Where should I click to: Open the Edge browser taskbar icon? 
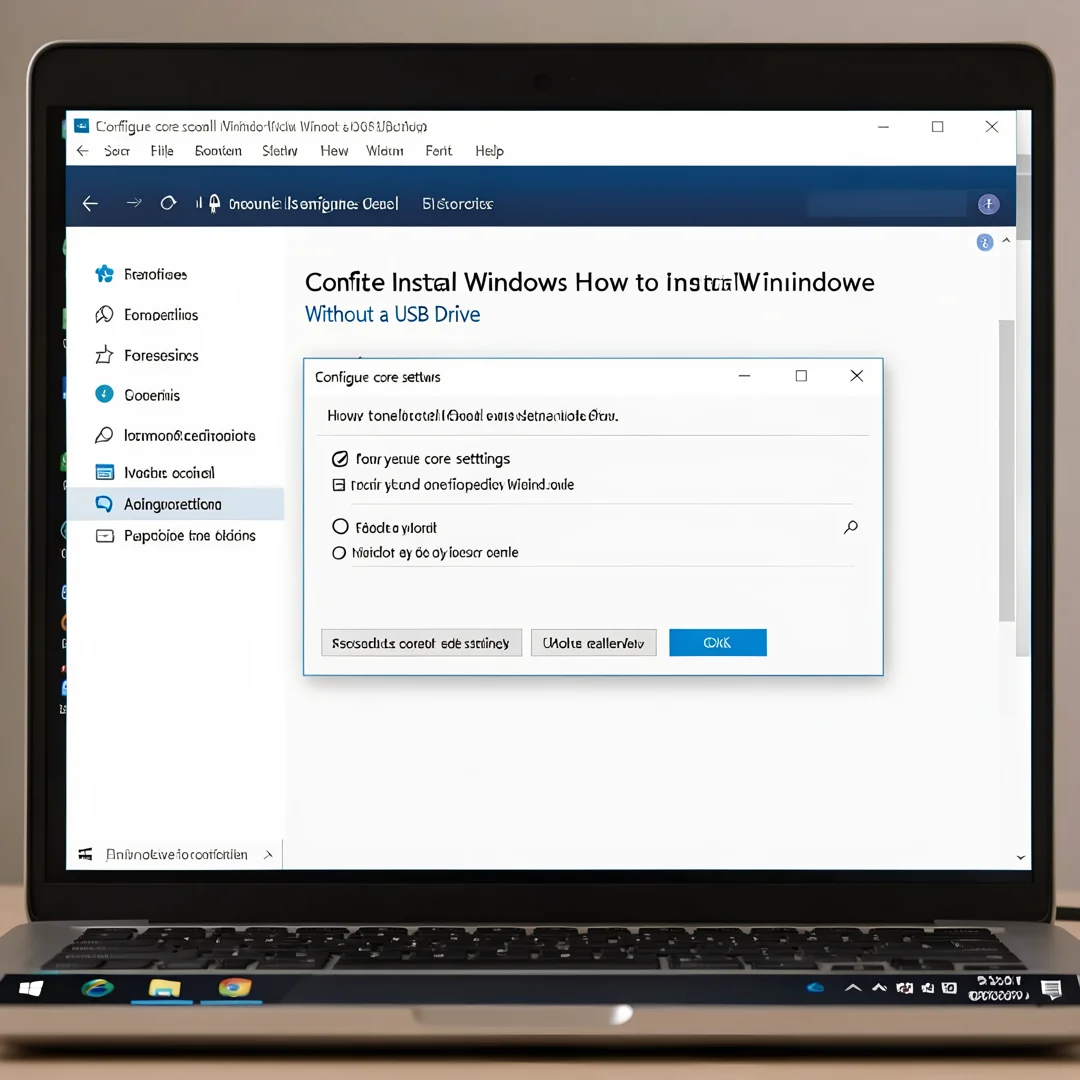[x=98, y=988]
